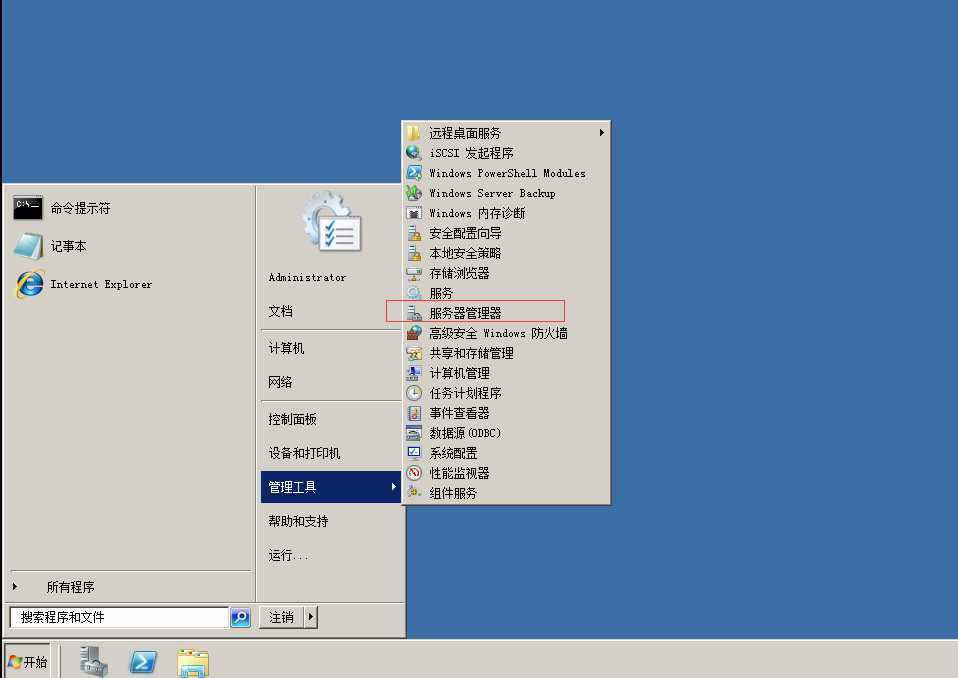958x678 pixels.
Task: Click the 事件查看器 icon
Action: point(414,413)
